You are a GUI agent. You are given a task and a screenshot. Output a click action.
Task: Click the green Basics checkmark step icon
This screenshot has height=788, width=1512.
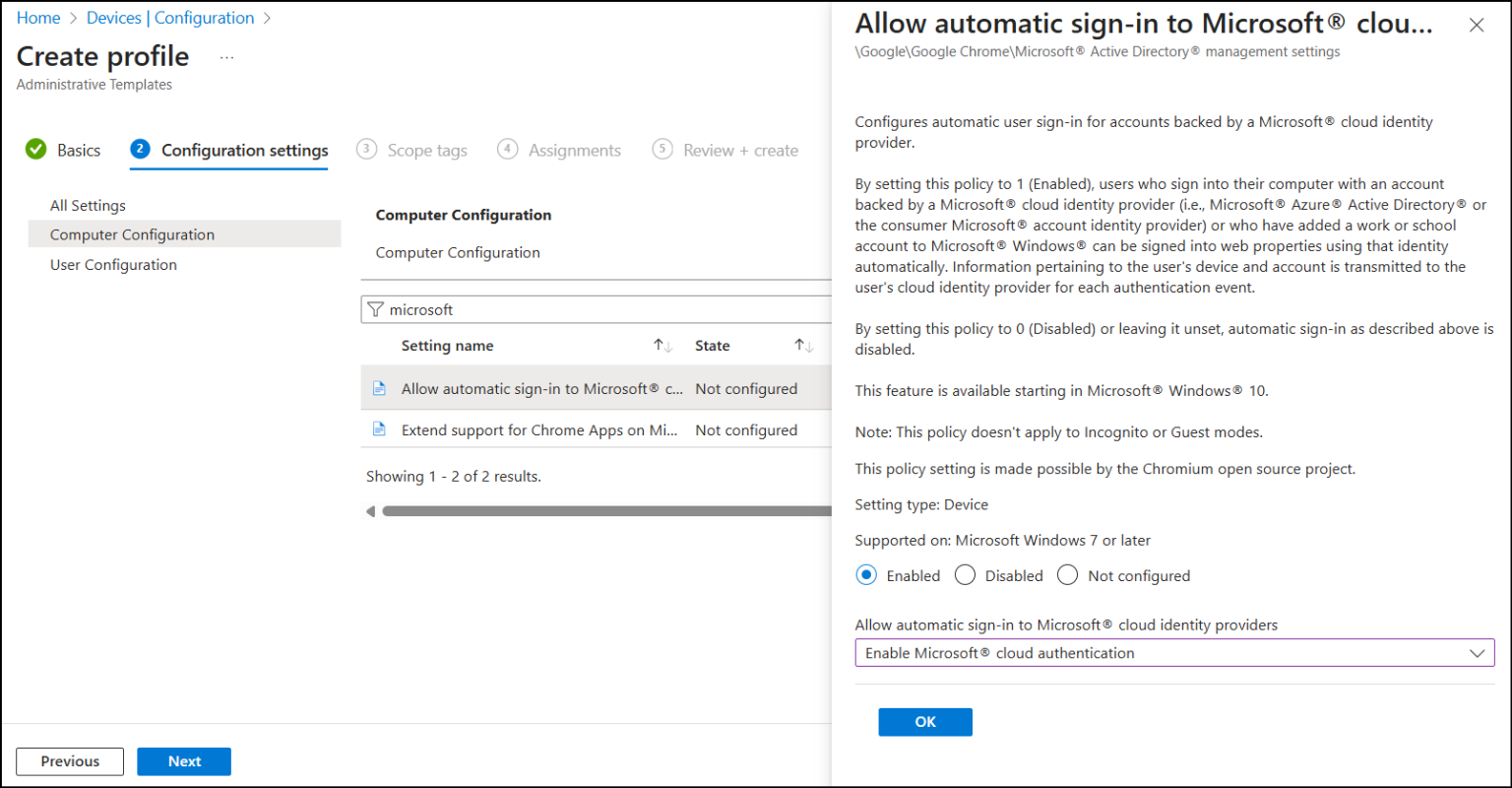coord(35,150)
